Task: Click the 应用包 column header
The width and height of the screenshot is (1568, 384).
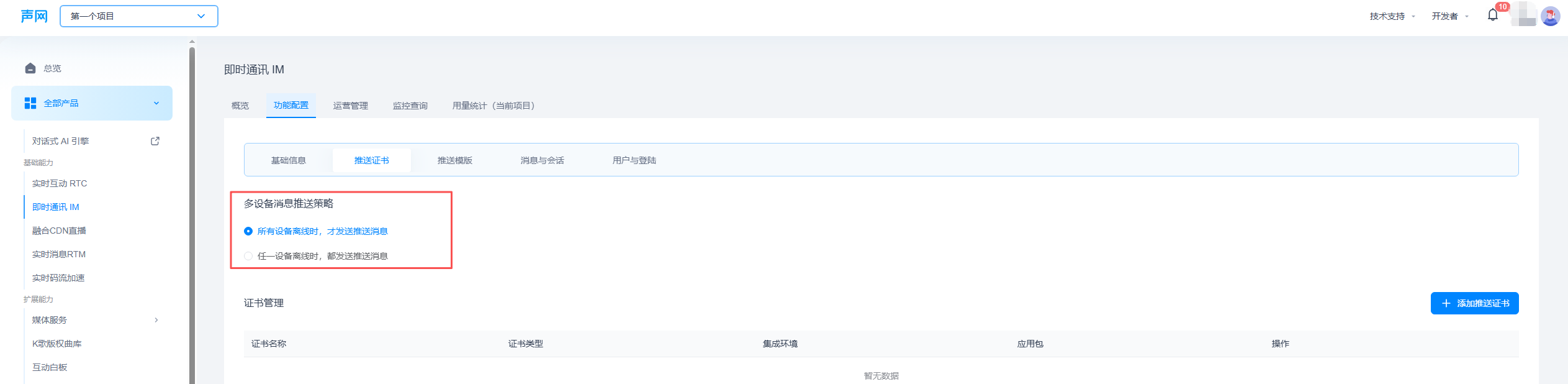Action: click(x=1030, y=344)
